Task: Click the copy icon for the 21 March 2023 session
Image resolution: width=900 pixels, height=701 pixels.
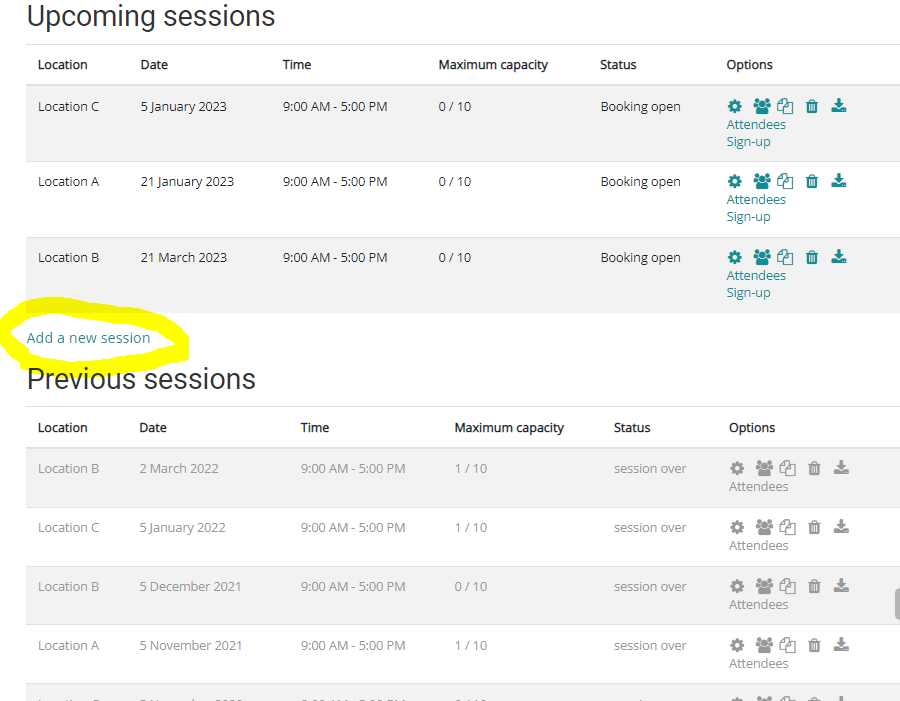Action: [x=786, y=257]
